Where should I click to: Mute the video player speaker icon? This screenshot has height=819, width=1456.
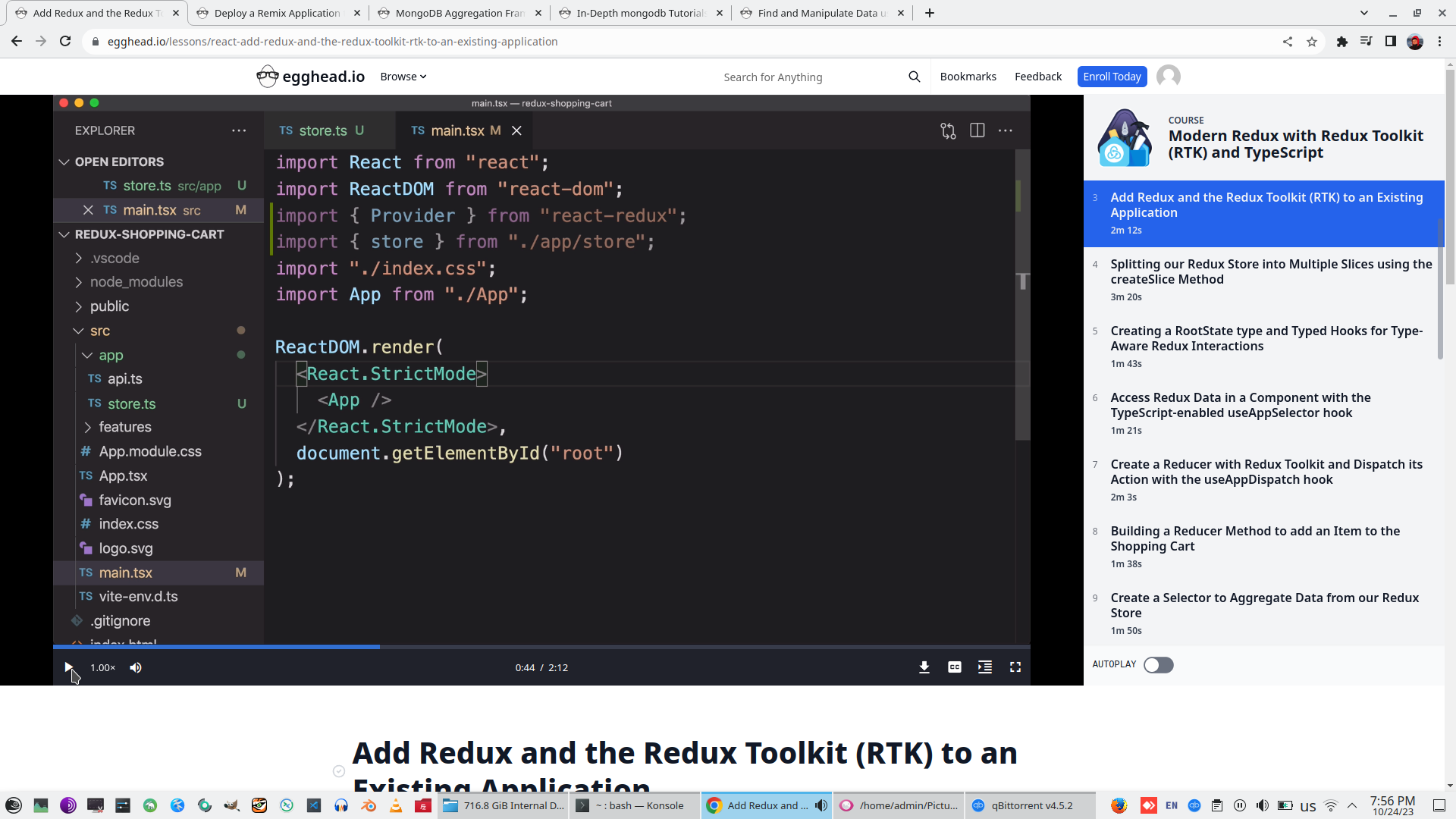pos(136,667)
